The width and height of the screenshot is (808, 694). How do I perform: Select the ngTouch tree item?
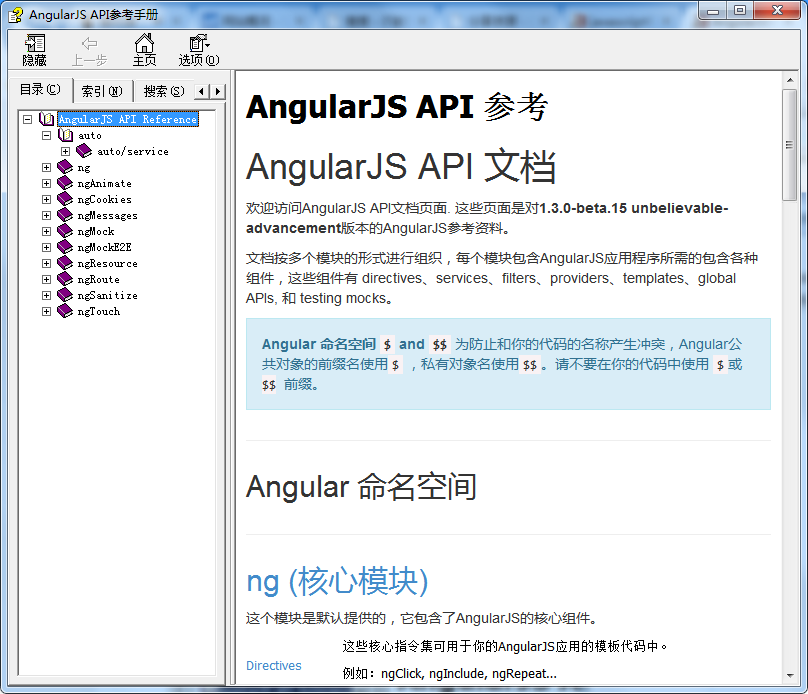[98, 311]
